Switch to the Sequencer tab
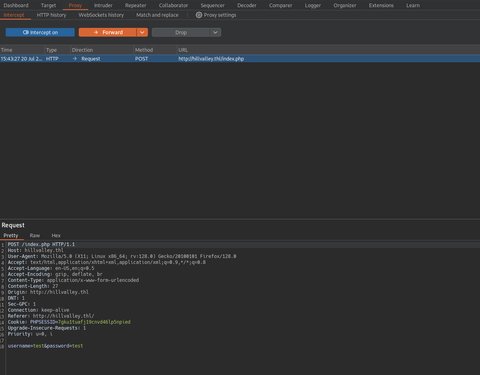This screenshot has height=375, width=480. [x=212, y=5]
